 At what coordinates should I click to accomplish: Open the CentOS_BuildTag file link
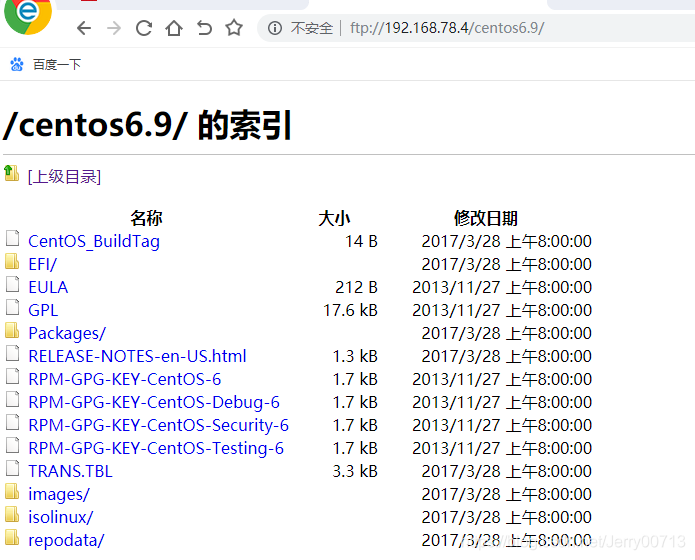coord(94,242)
